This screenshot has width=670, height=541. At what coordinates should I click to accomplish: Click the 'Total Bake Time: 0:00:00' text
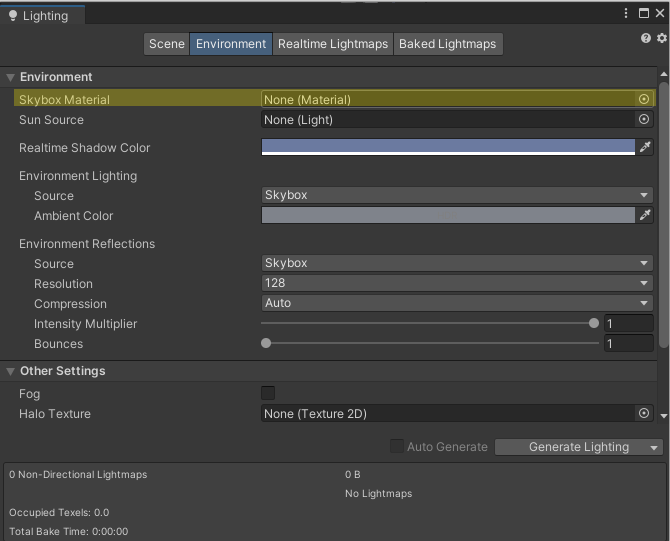[x=69, y=531]
